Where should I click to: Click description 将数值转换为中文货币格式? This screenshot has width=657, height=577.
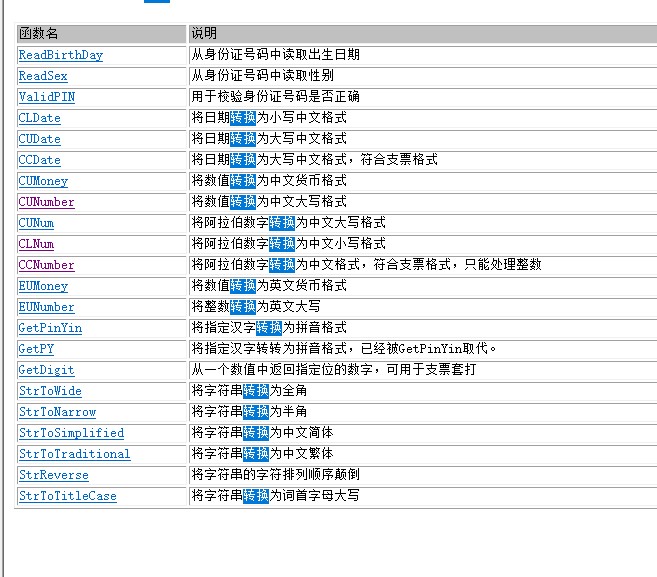coord(269,181)
